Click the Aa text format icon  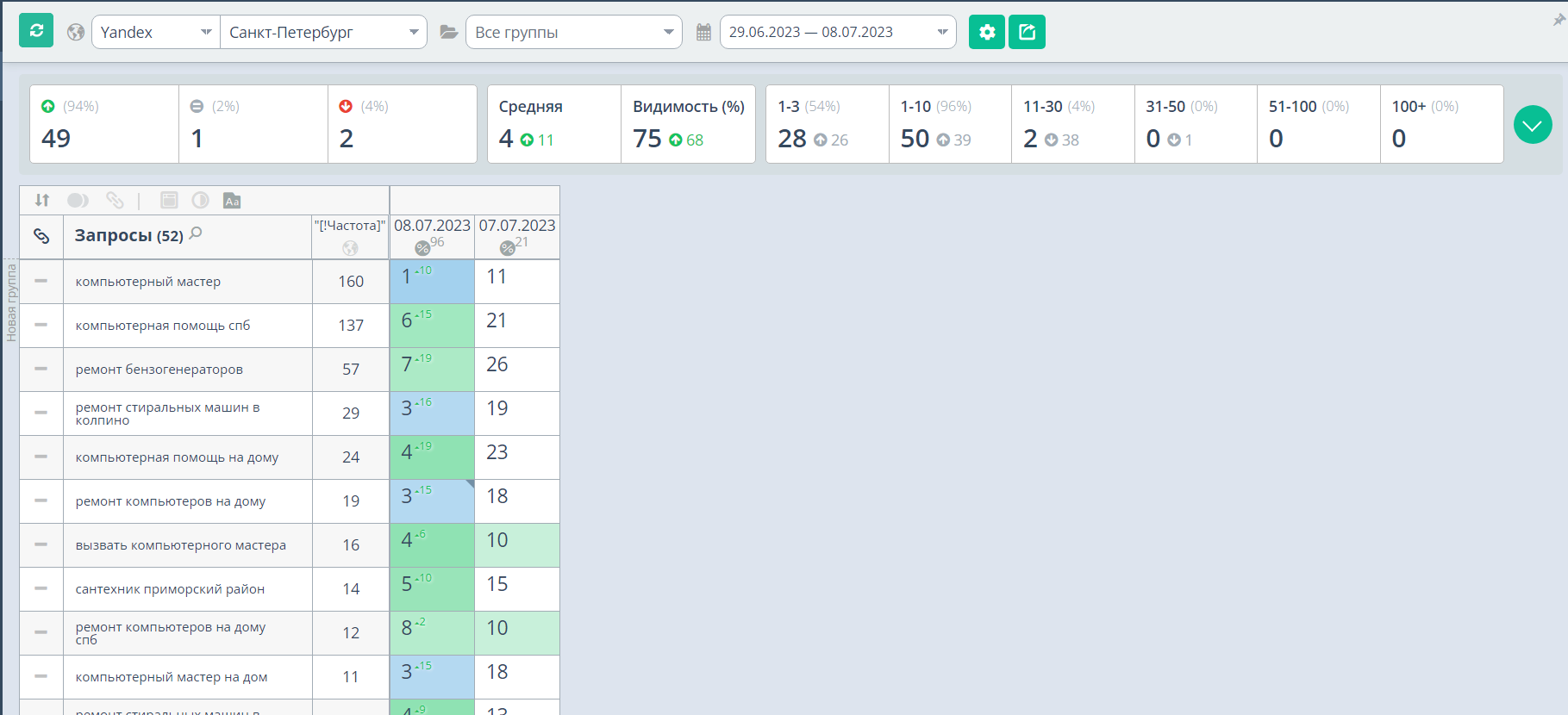232,201
